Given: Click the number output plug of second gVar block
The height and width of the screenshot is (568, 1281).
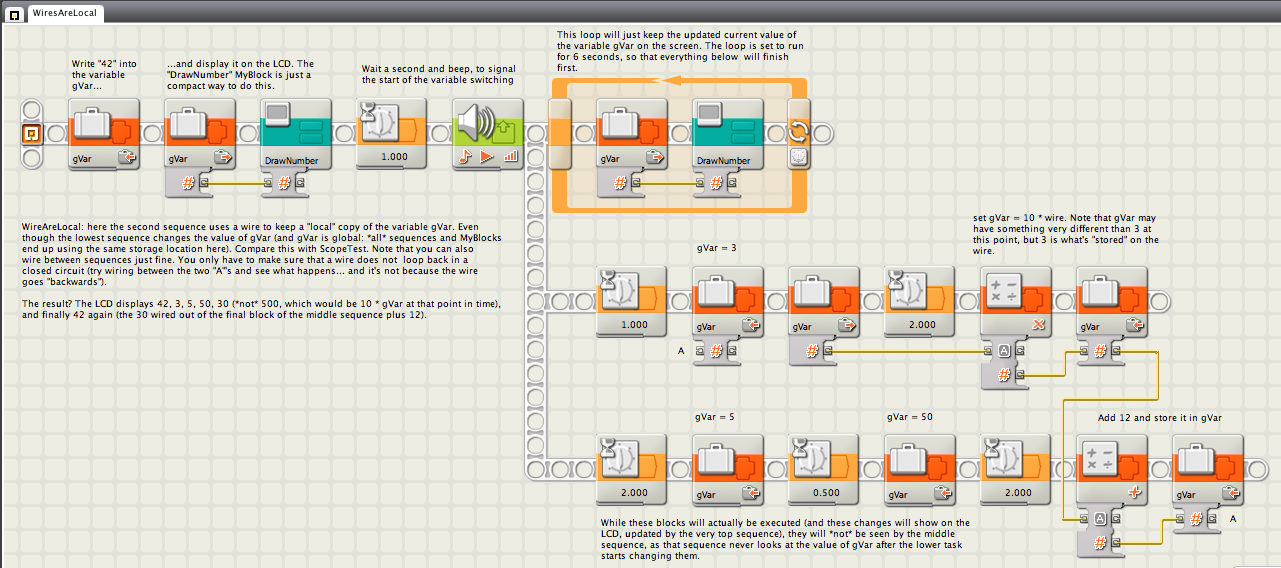Looking at the screenshot, I should tap(203, 182).
